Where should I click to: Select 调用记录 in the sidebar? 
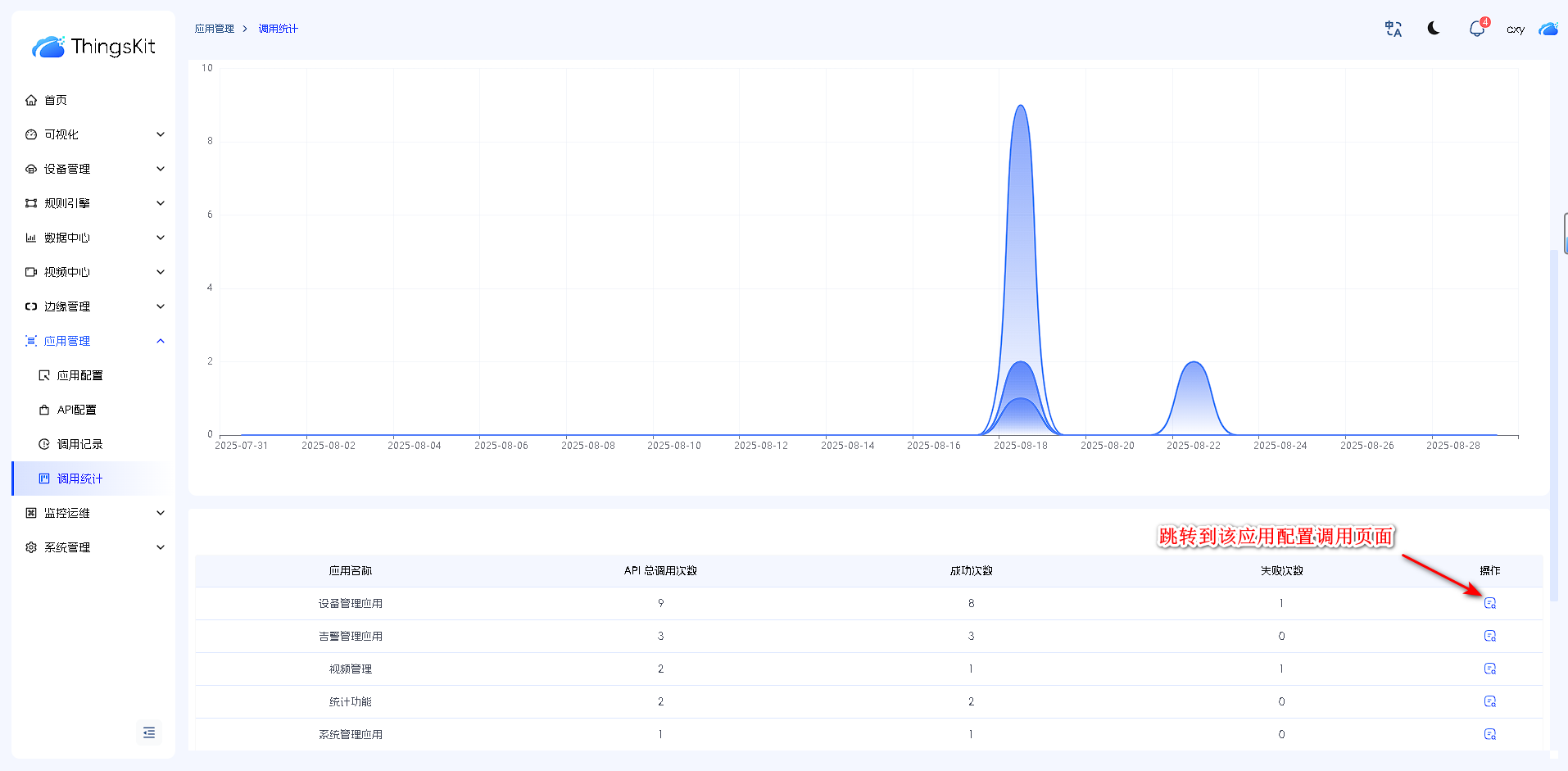coord(79,444)
